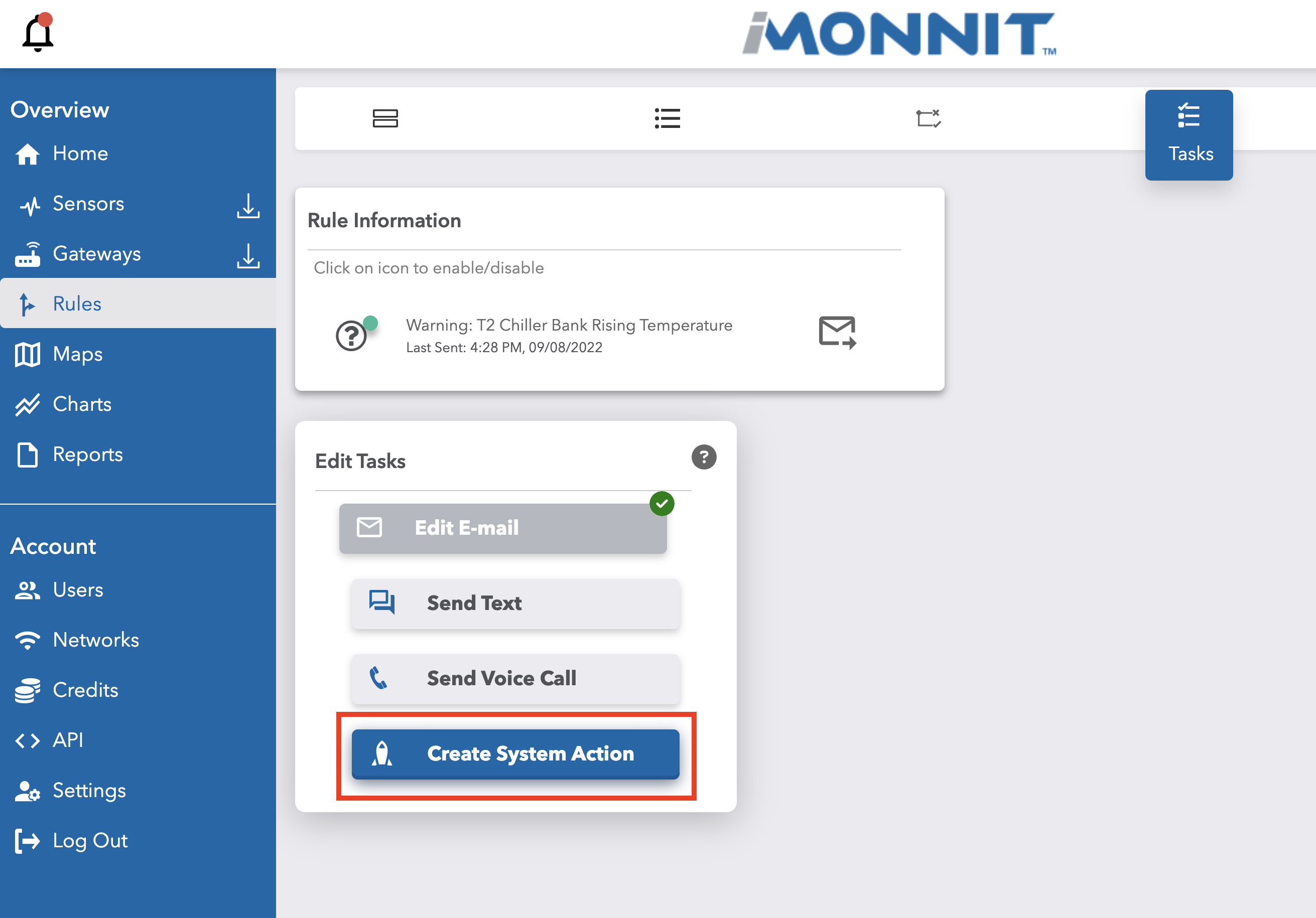The image size is (1316, 918).
Task: Go to Rules in the sidebar
Action: (x=138, y=303)
